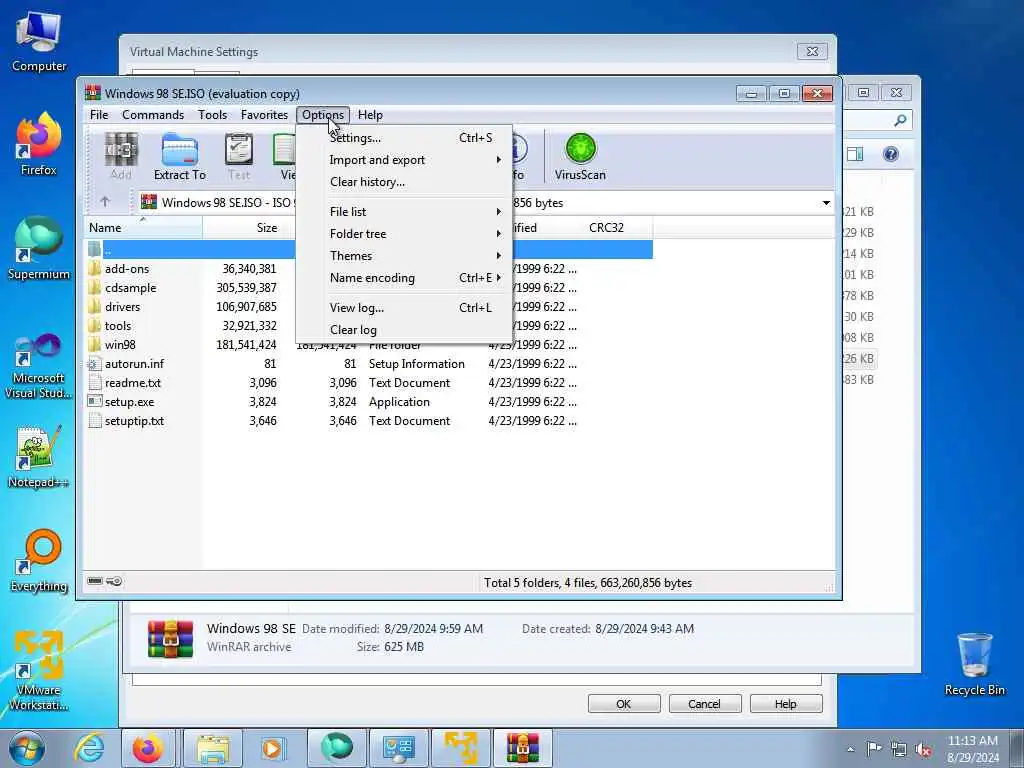Click the Windows Start button
The width and height of the screenshot is (1024, 768).
tap(27, 748)
